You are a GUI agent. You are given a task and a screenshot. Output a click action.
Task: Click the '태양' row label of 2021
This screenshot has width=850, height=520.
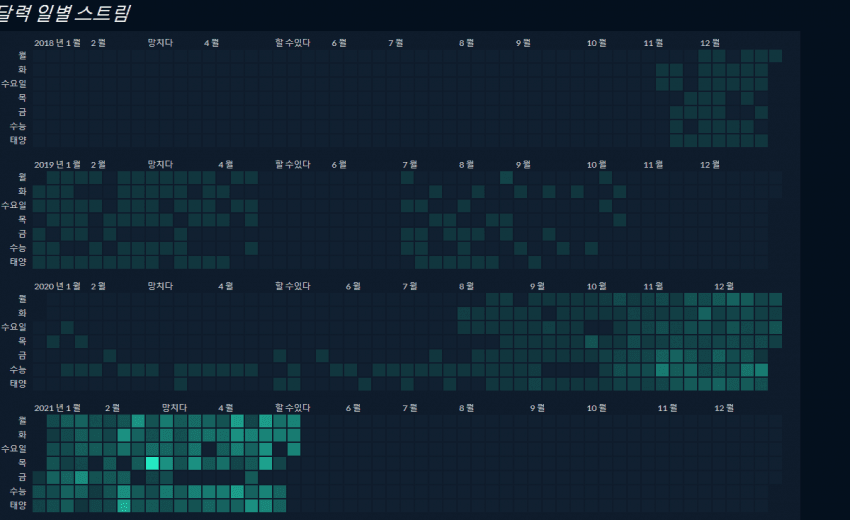click(18, 505)
